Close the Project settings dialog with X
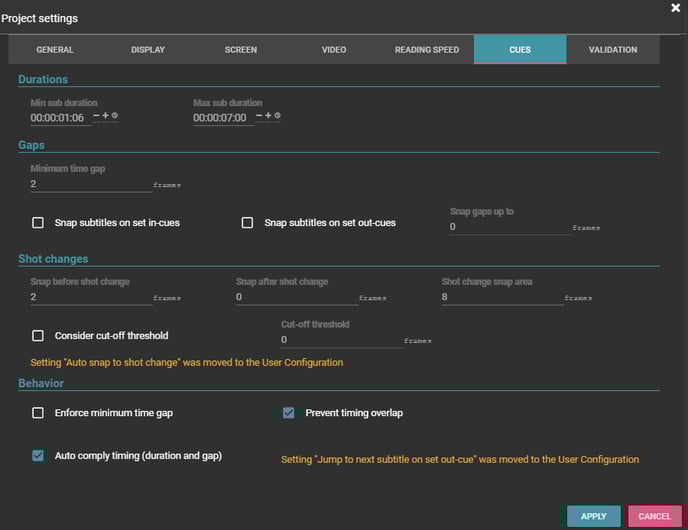 click(x=675, y=8)
